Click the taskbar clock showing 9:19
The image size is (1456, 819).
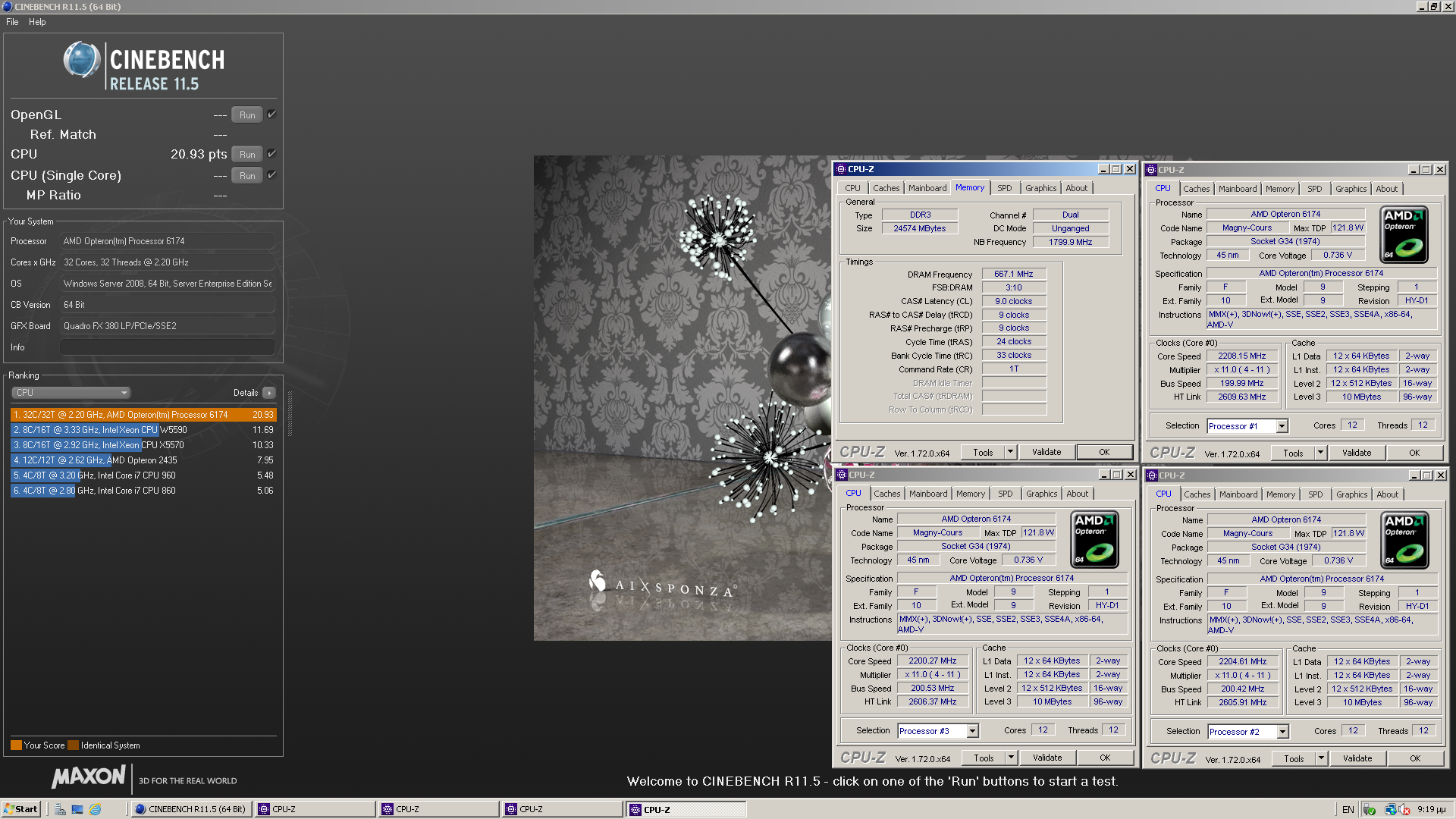point(1432,809)
